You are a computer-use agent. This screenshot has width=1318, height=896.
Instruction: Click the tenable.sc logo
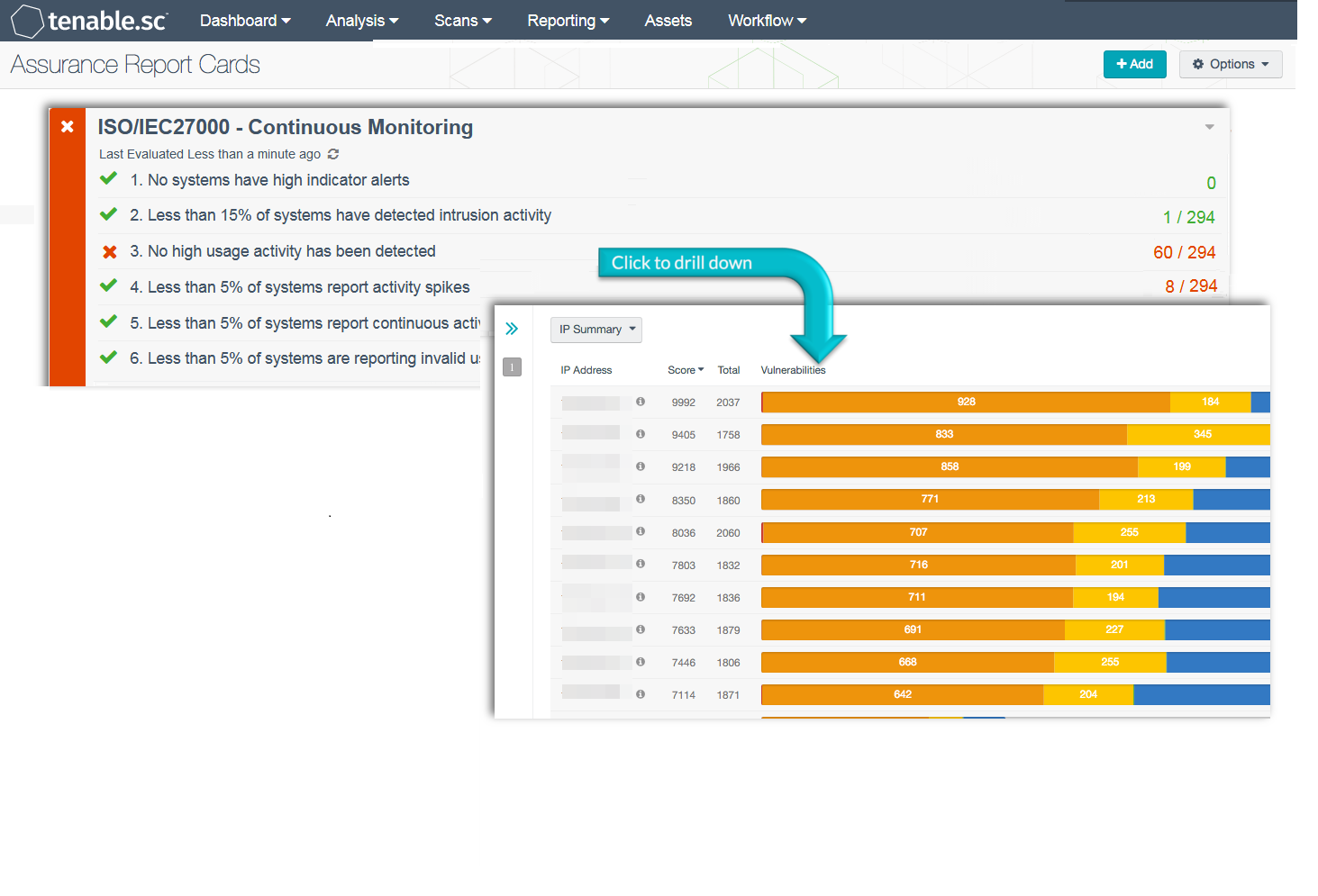[89, 20]
